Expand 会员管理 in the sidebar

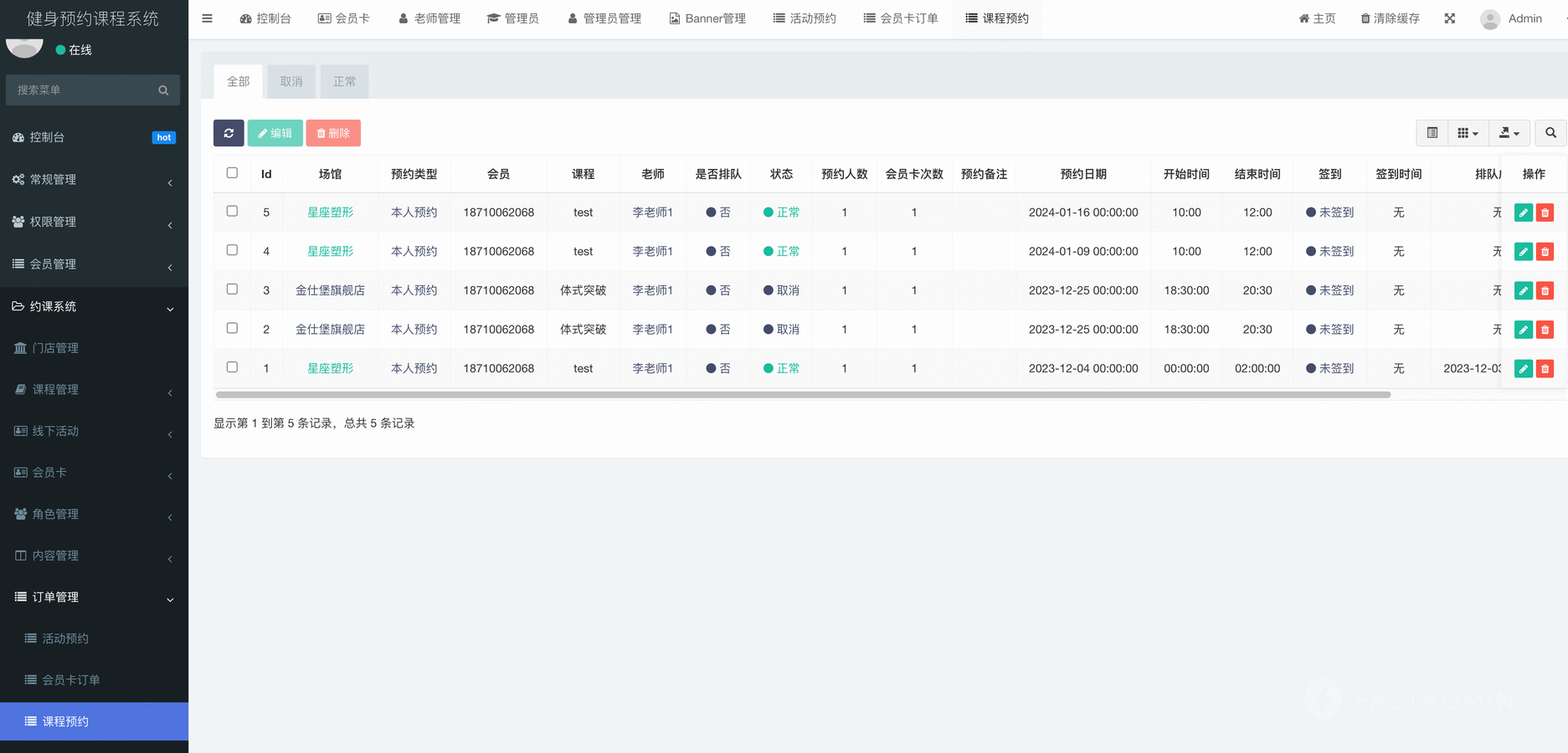(x=94, y=264)
